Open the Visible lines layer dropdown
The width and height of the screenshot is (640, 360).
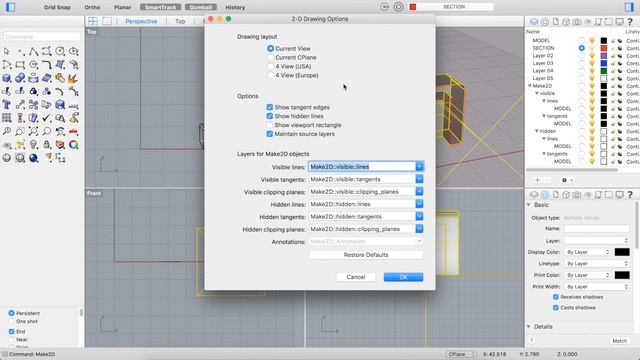click(419, 167)
